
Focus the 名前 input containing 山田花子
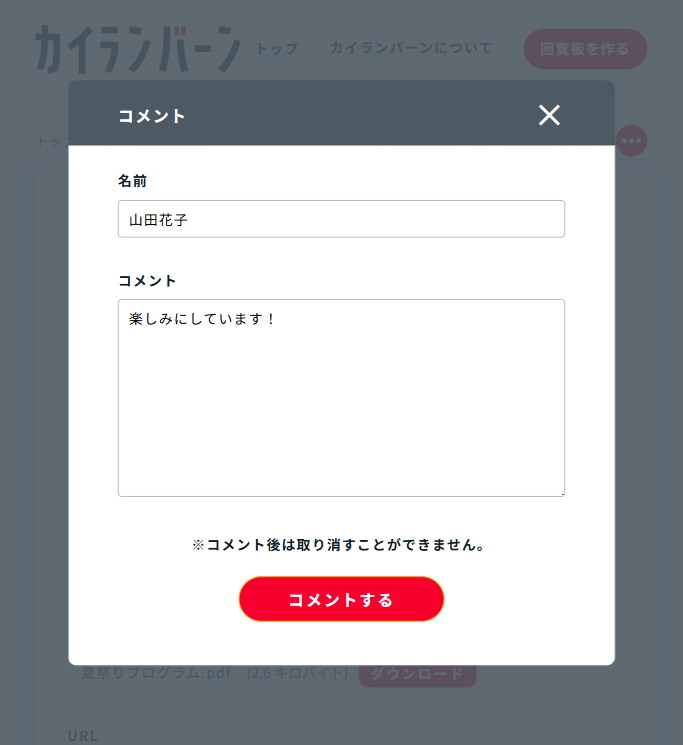341,219
